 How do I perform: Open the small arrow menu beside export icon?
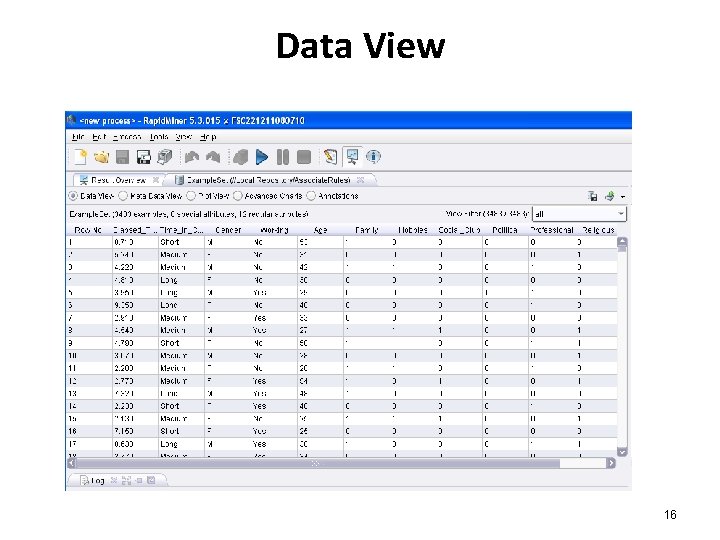[623, 197]
